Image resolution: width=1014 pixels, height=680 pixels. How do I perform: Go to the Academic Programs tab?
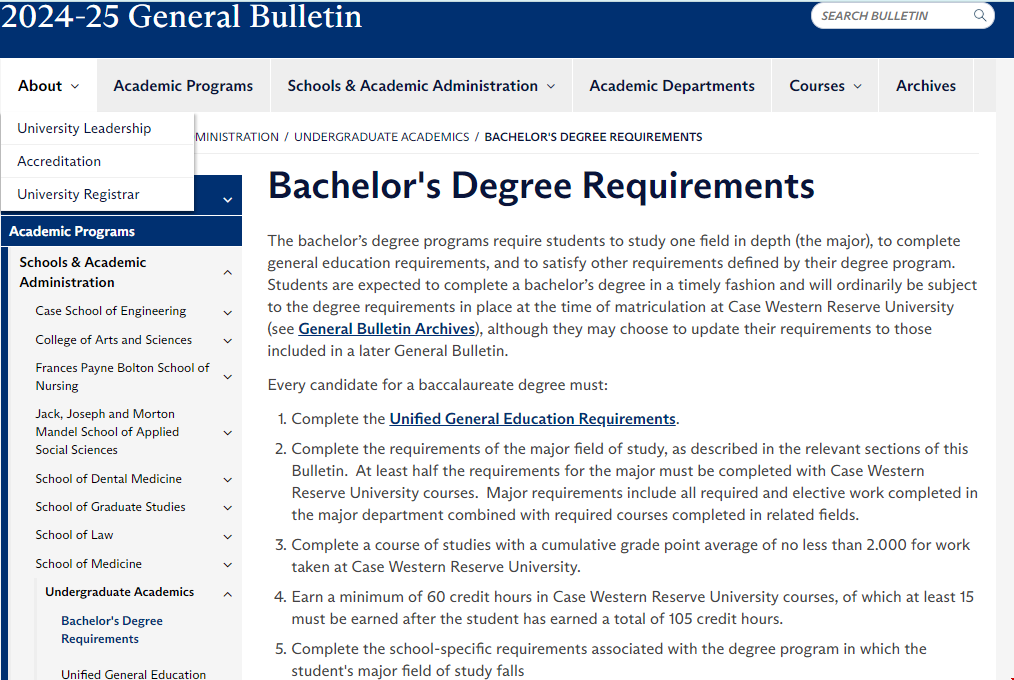(x=183, y=86)
